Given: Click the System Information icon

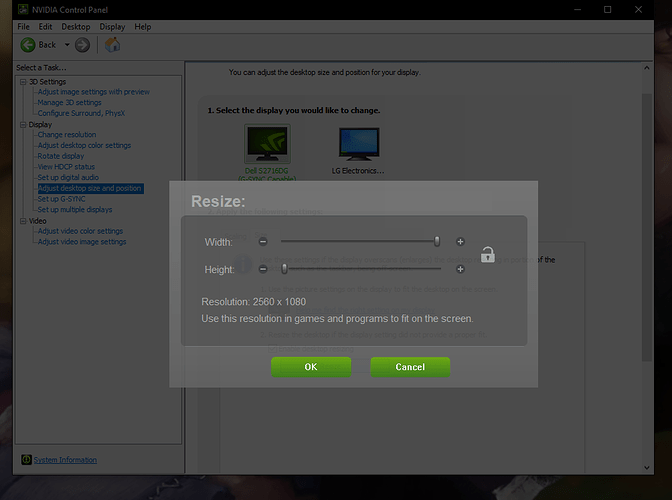Looking at the screenshot, I should point(26,459).
